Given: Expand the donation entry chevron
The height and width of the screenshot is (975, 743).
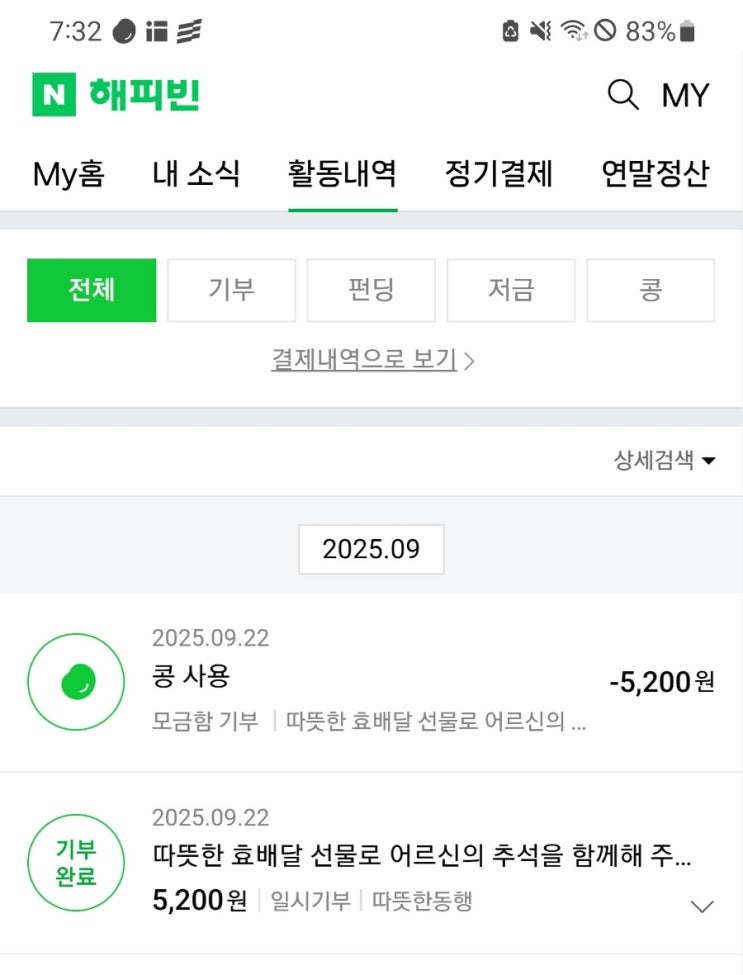Looking at the screenshot, I should point(703,906).
